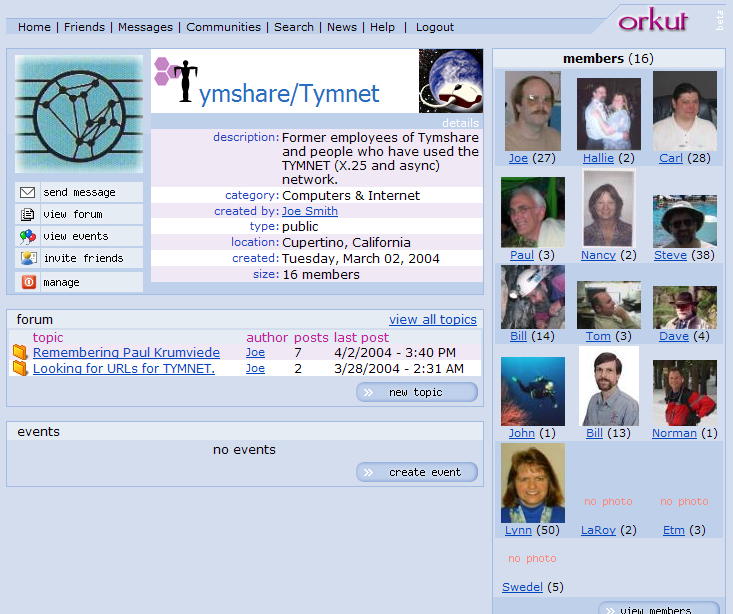The width and height of the screenshot is (733, 614).
Task: Click the Earth and mouse banner image
Action: pyautogui.click(x=451, y=81)
